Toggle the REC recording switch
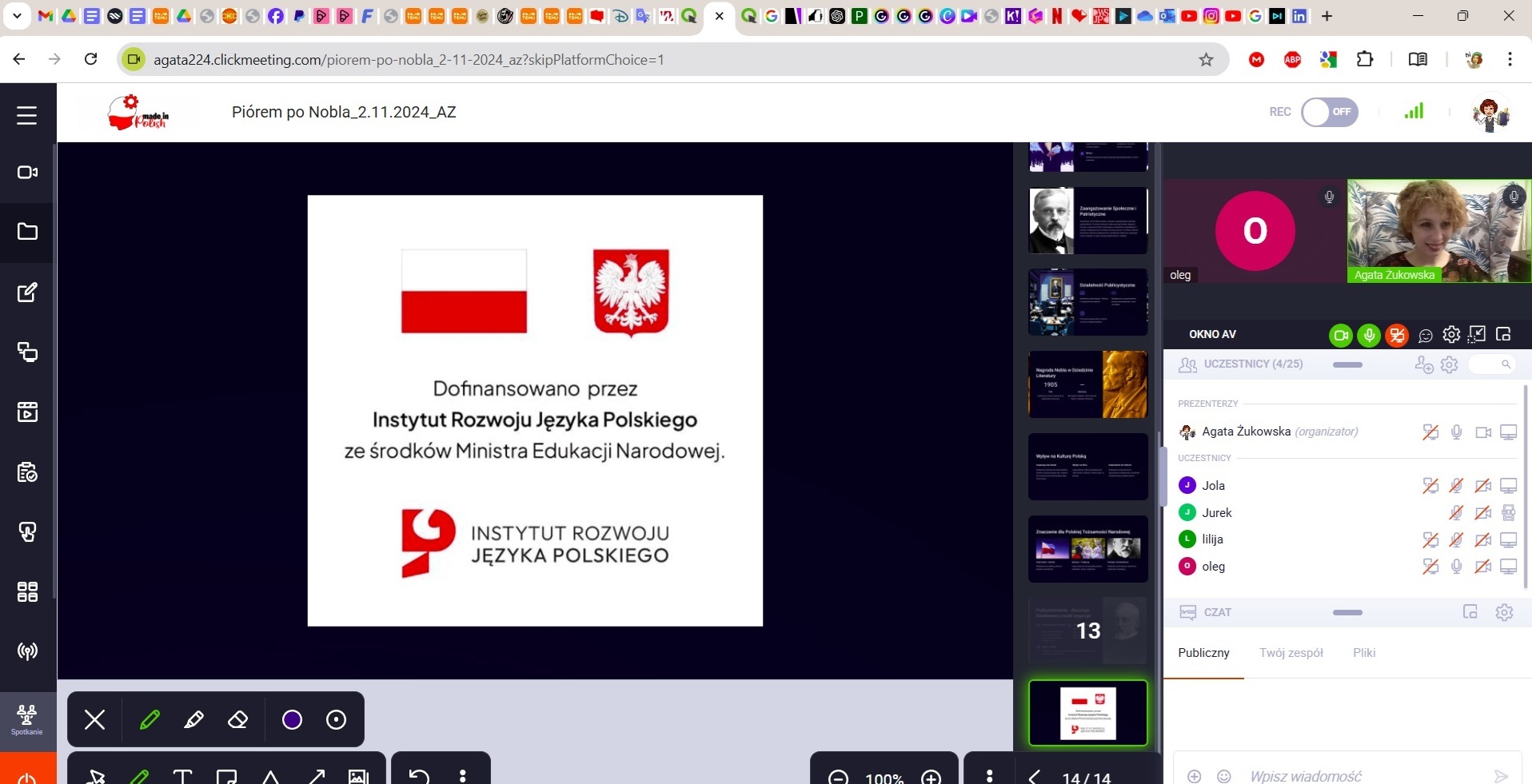1532x784 pixels. [1329, 112]
